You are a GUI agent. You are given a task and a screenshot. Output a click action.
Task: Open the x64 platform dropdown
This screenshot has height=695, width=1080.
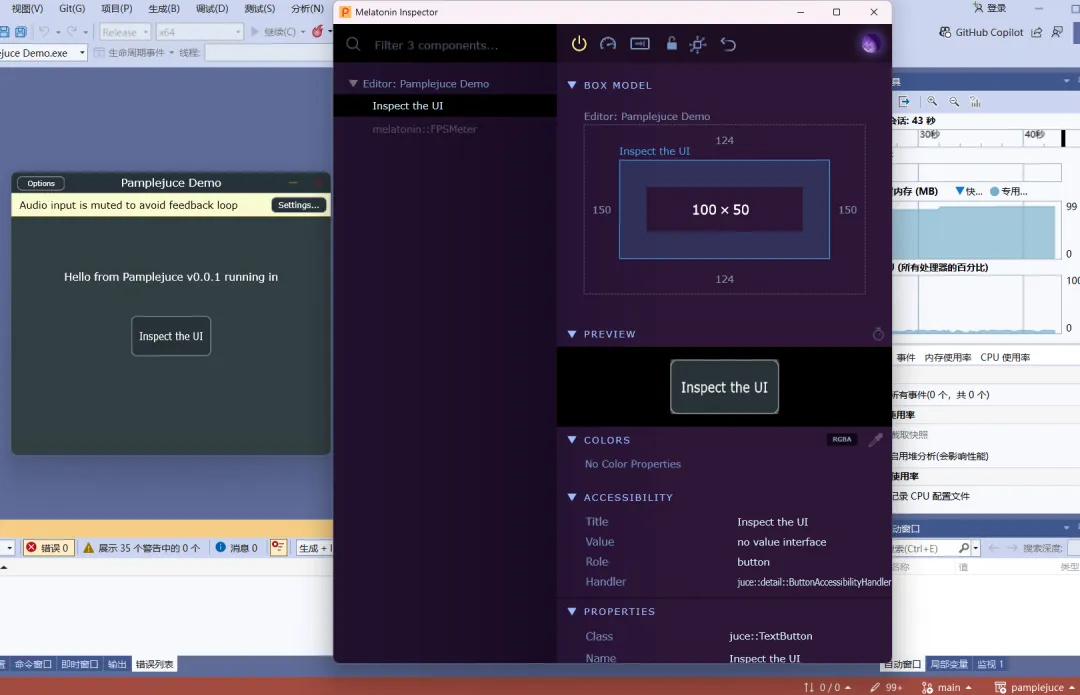[x=199, y=32]
